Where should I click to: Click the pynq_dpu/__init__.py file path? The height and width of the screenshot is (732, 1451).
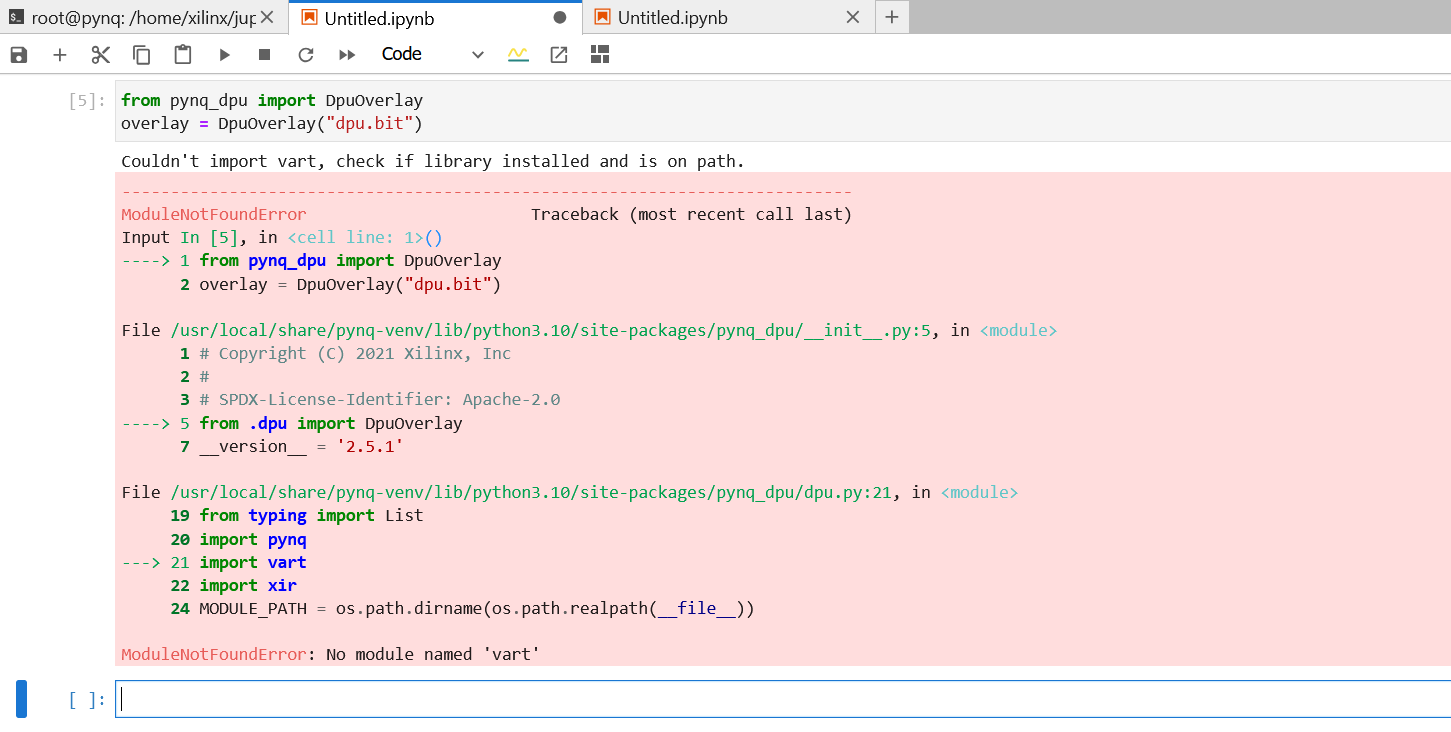click(552, 330)
